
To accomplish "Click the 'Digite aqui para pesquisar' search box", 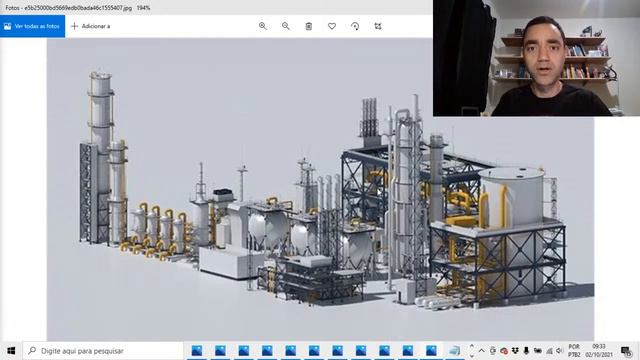I will click(103, 351).
